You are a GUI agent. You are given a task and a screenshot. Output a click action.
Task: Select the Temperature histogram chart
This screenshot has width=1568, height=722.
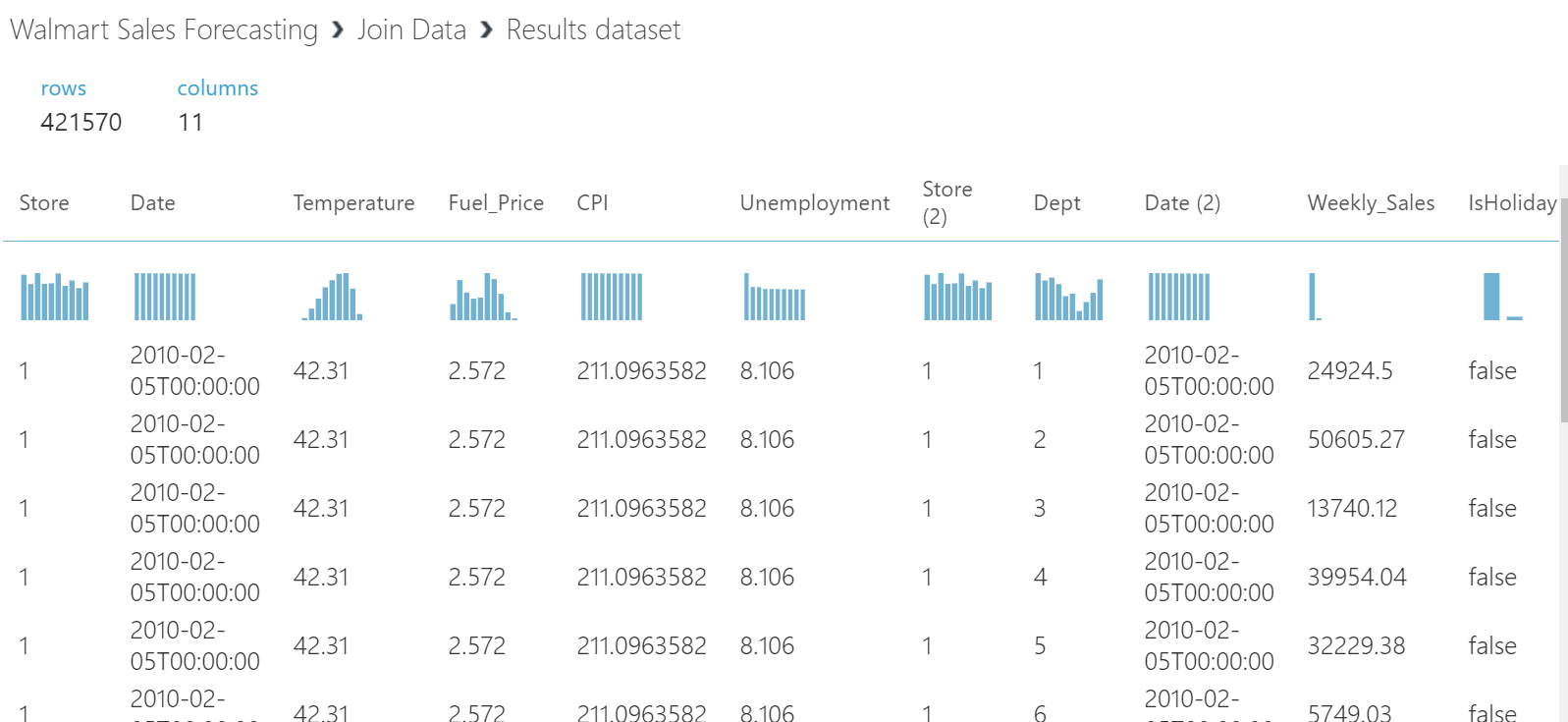[x=332, y=297]
